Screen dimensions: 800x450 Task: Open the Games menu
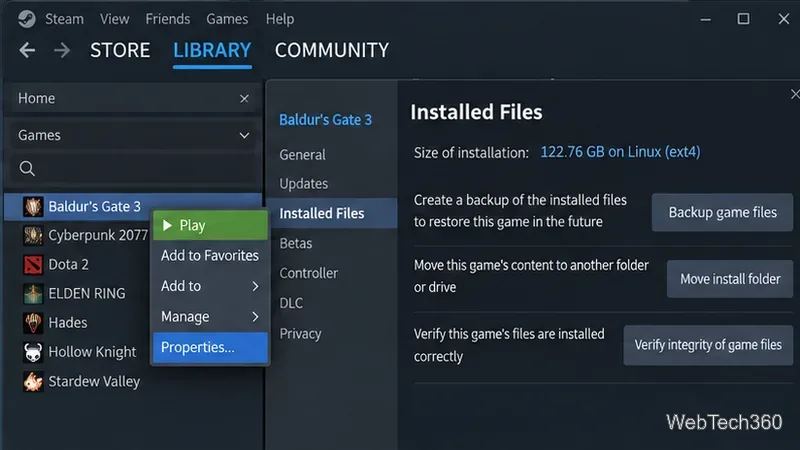point(227,19)
